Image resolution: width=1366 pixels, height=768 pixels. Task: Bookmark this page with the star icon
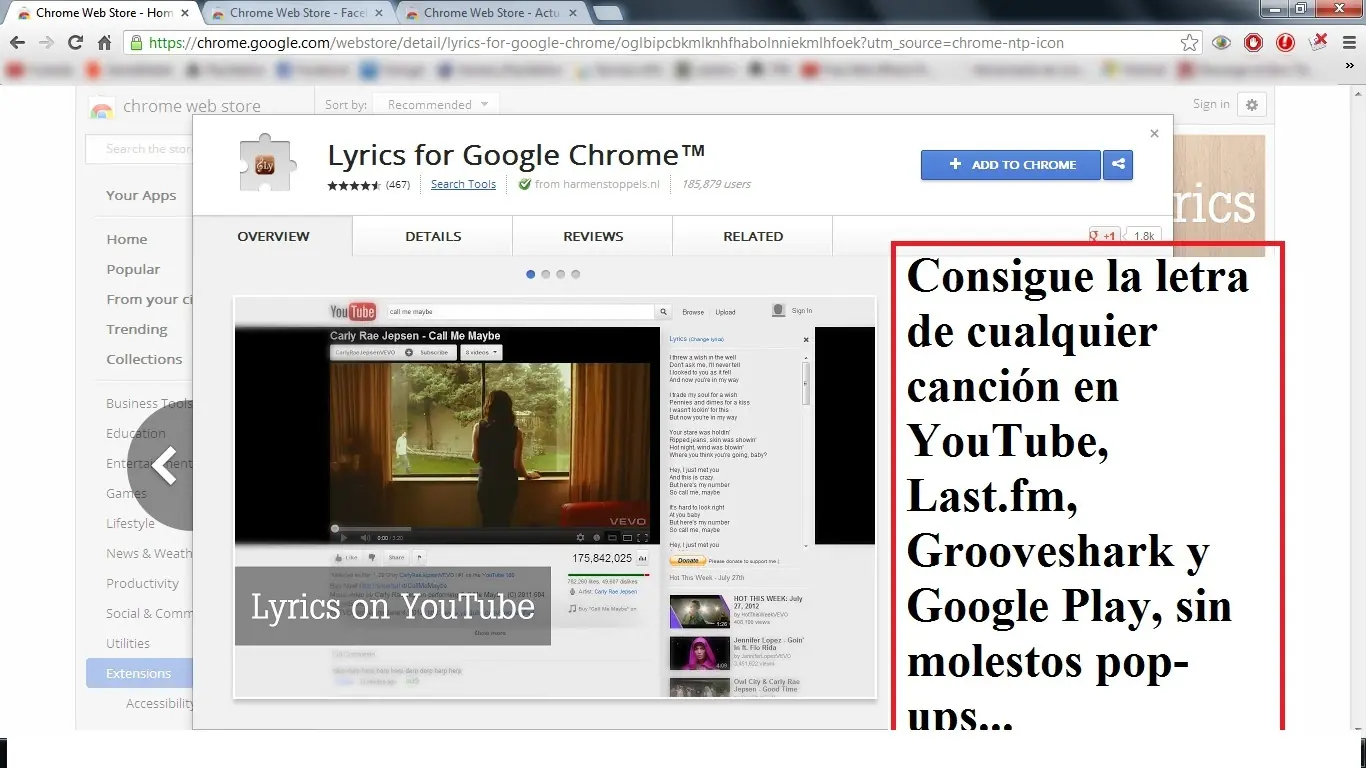[x=1189, y=43]
